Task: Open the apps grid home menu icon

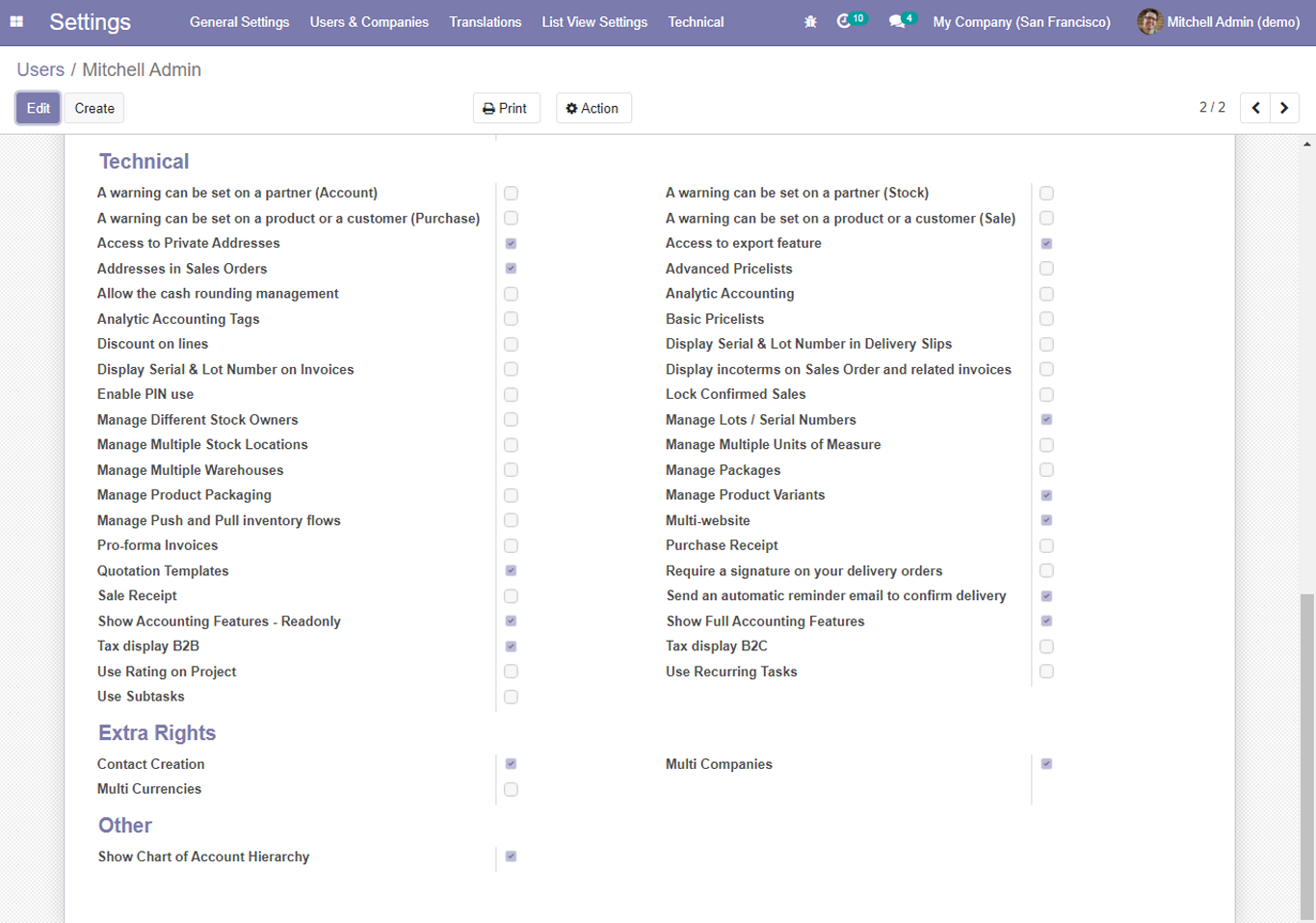Action: coord(16,21)
